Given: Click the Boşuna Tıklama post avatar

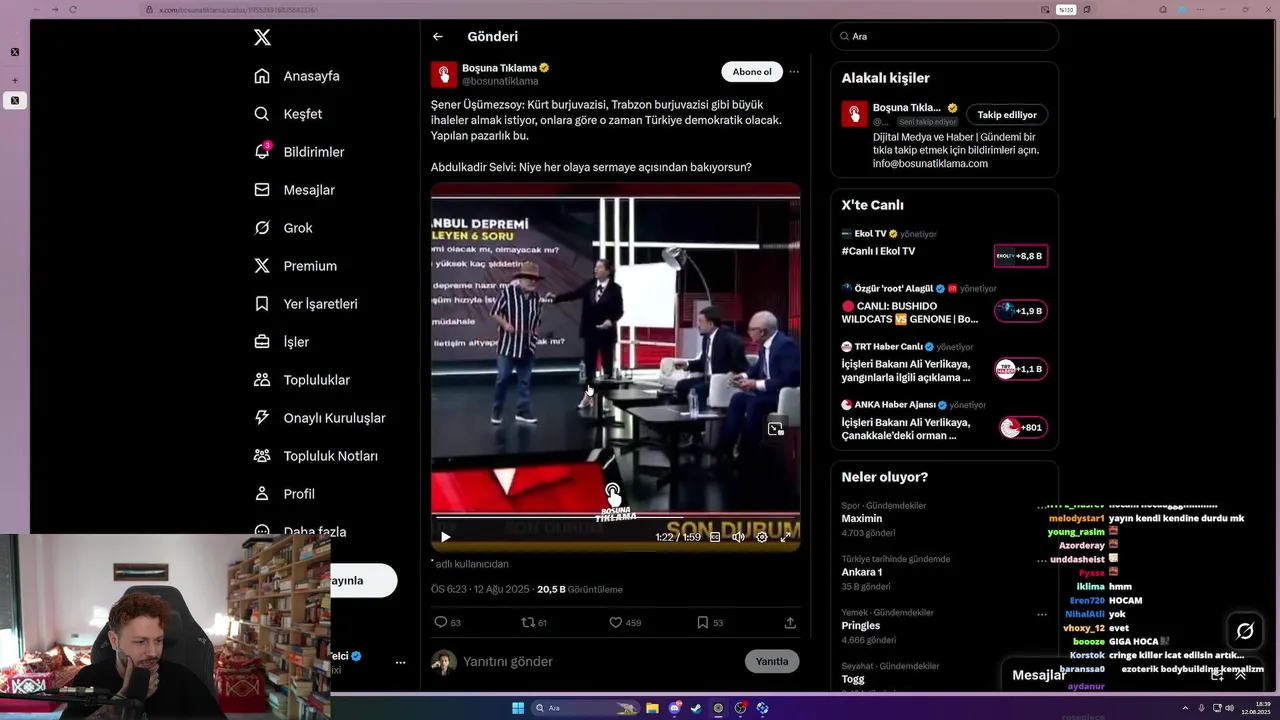Looking at the screenshot, I should pyautogui.click(x=444, y=74).
